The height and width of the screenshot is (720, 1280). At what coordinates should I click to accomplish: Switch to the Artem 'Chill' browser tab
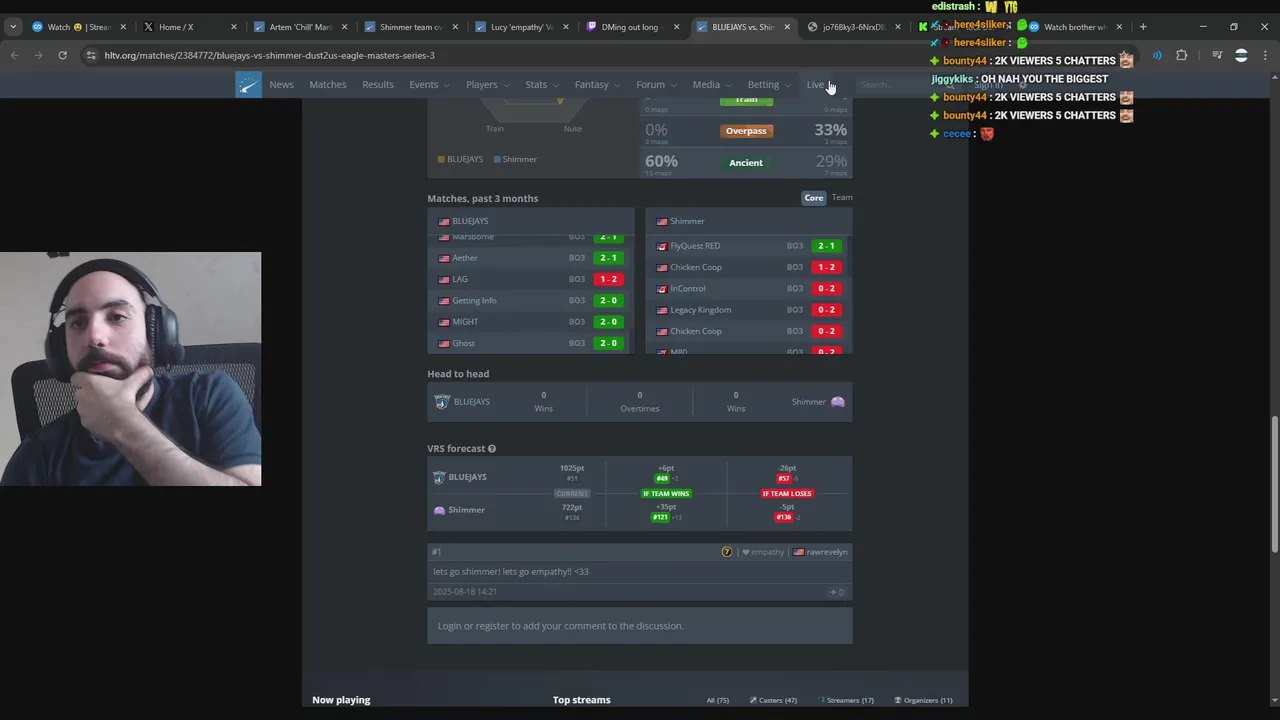300,27
